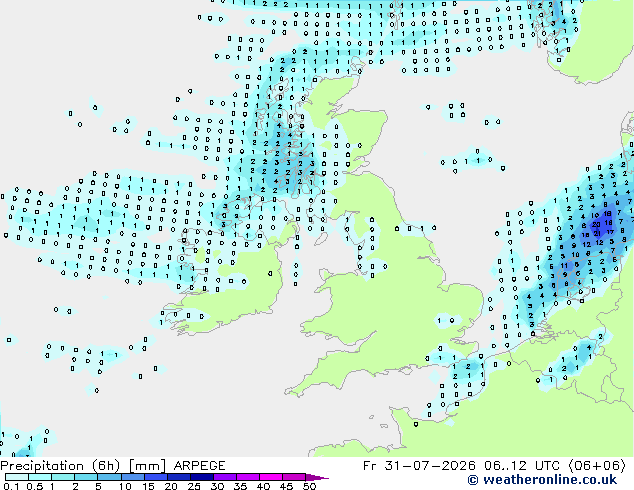This screenshot has height=490, width=634.
Task: Click the legend swatch between 0.1 and 0.5
Action: (17, 477)
